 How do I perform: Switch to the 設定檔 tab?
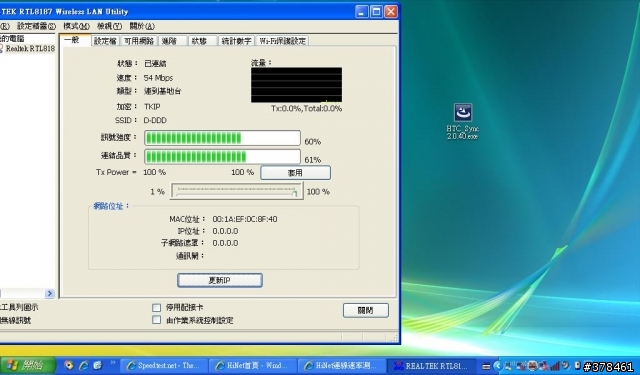tap(105, 41)
